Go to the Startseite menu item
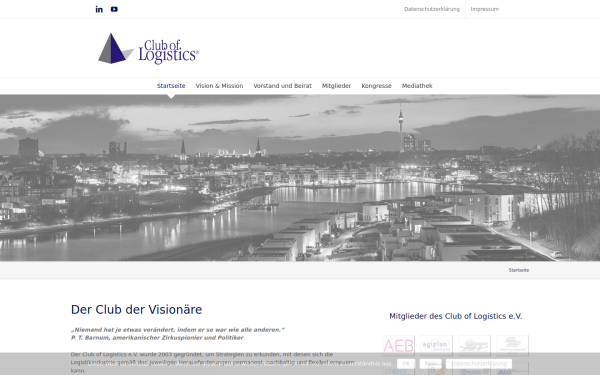600x375 pixels. point(171,86)
